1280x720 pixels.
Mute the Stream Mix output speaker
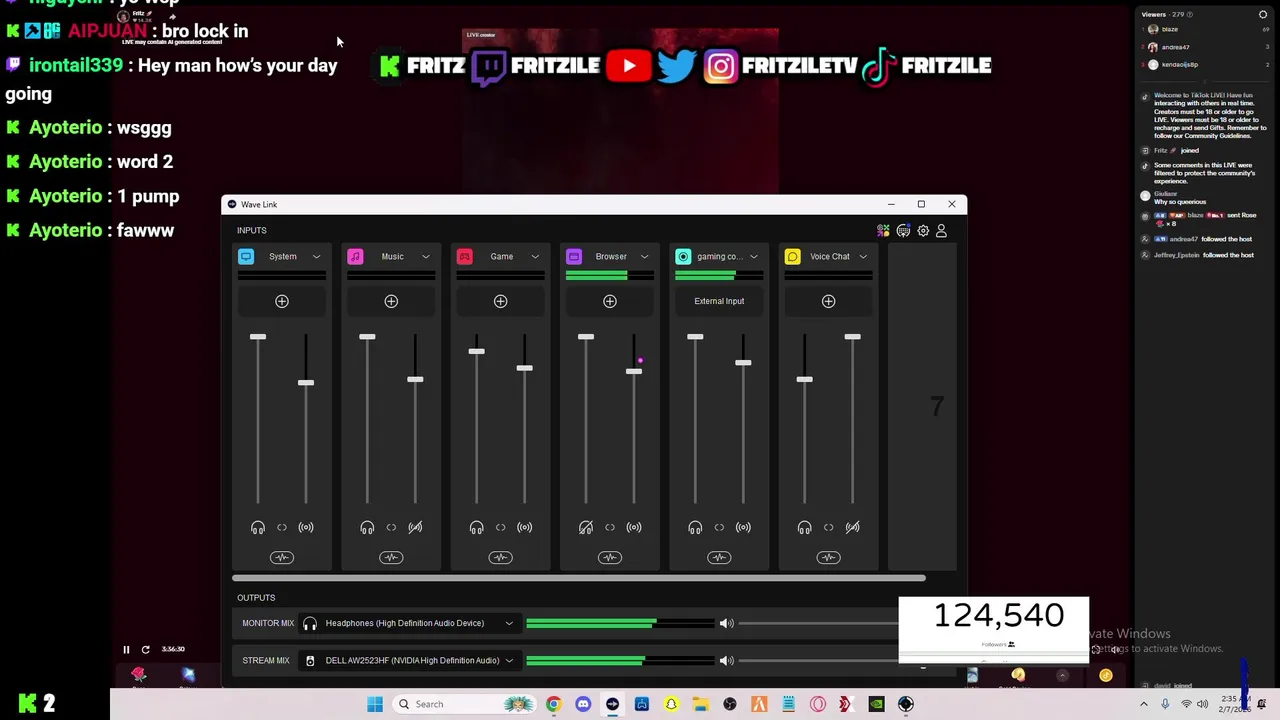(x=726, y=660)
